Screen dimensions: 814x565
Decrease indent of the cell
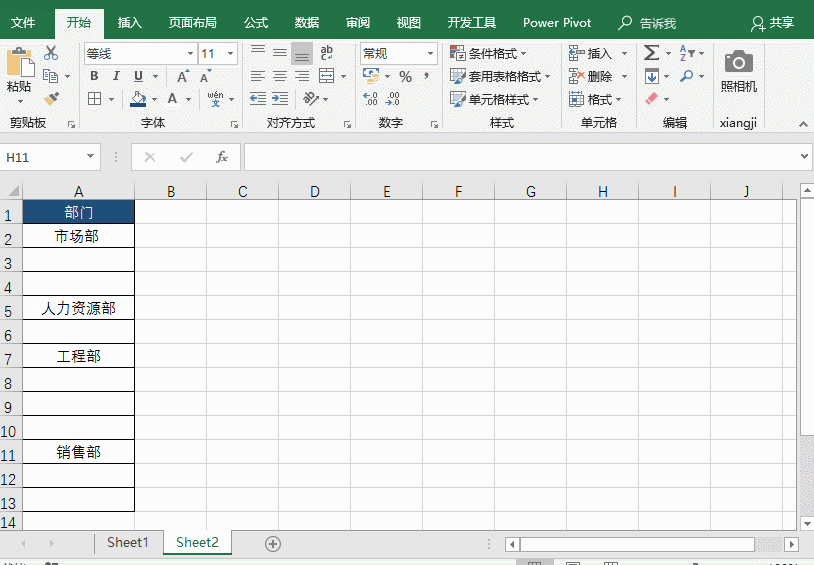258,99
